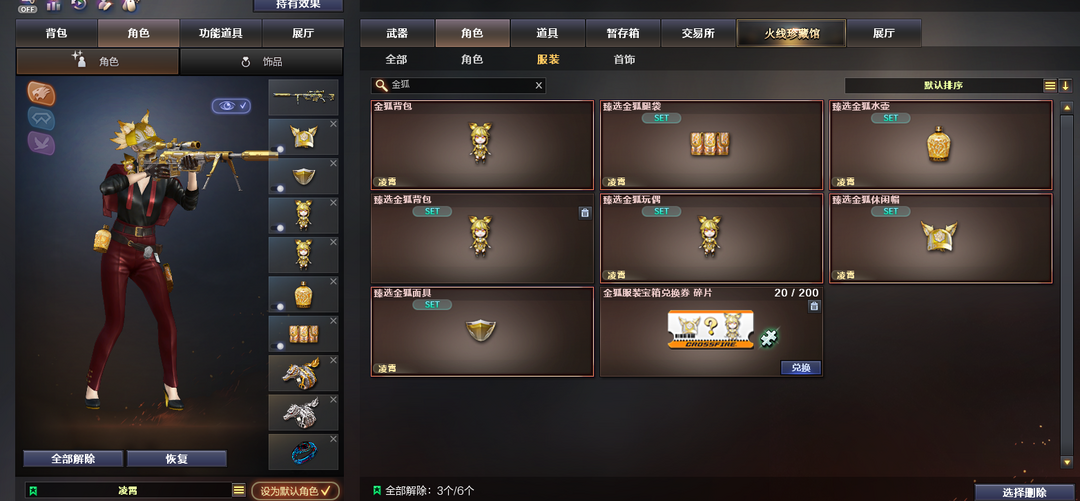Image resolution: width=1080 pixels, height=501 pixels.
Task: Click trash icon on 金狐服装宝箱兑换券 card
Action: pyautogui.click(x=814, y=306)
